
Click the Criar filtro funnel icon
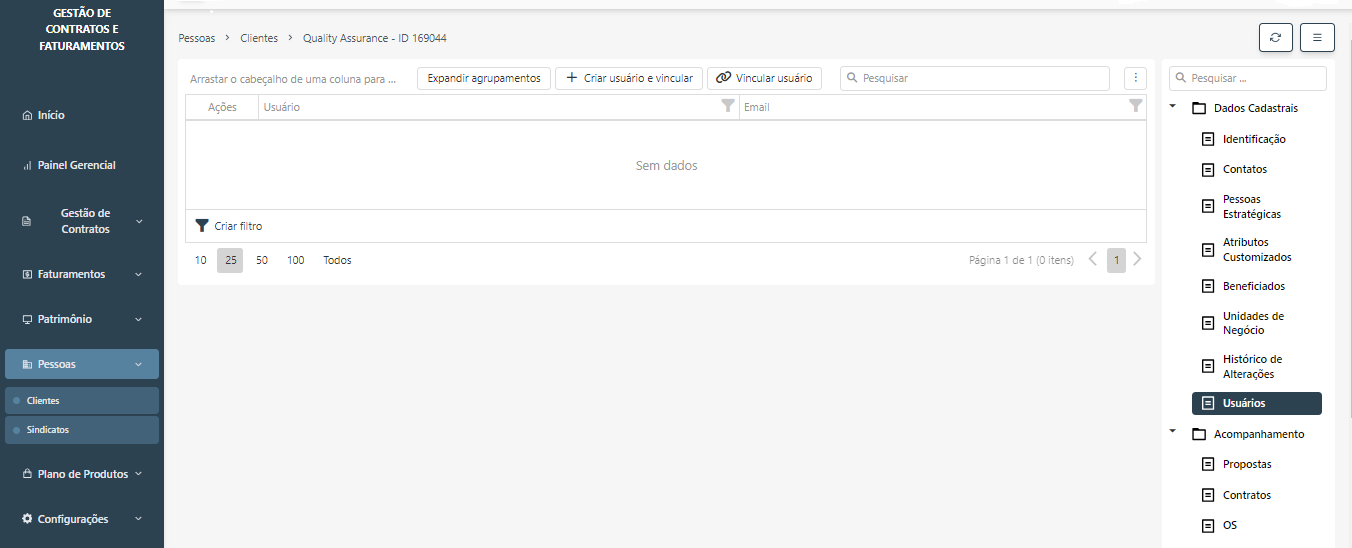click(202, 226)
